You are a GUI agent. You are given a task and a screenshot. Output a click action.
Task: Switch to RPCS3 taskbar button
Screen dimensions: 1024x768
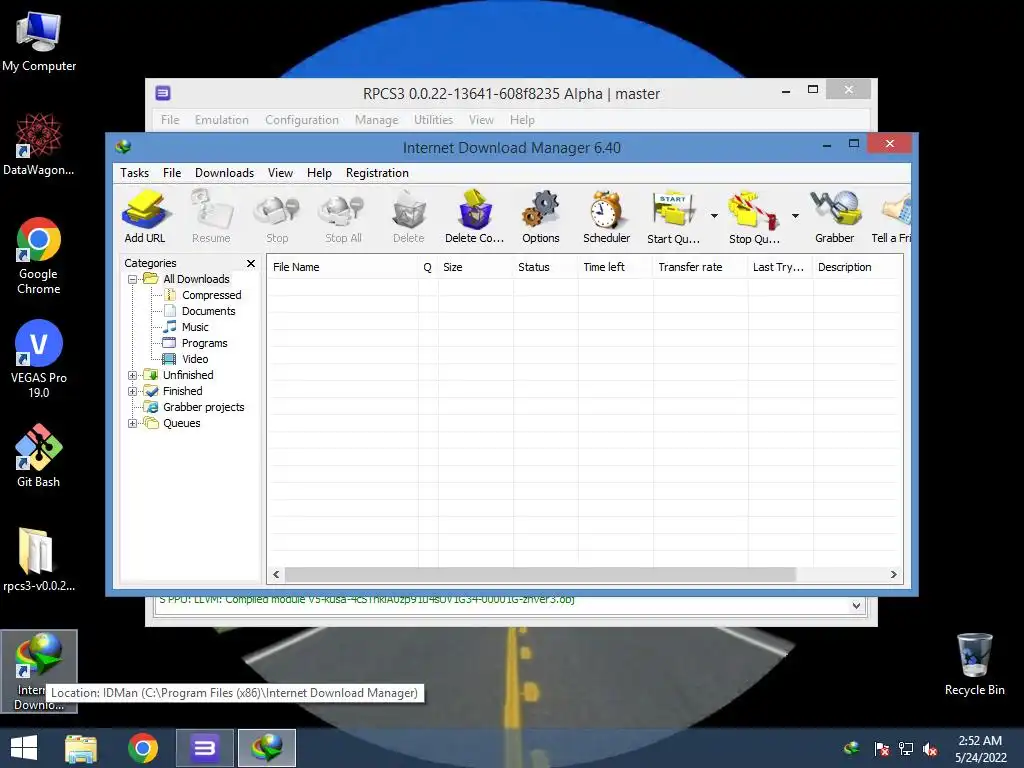(x=204, y=748)
